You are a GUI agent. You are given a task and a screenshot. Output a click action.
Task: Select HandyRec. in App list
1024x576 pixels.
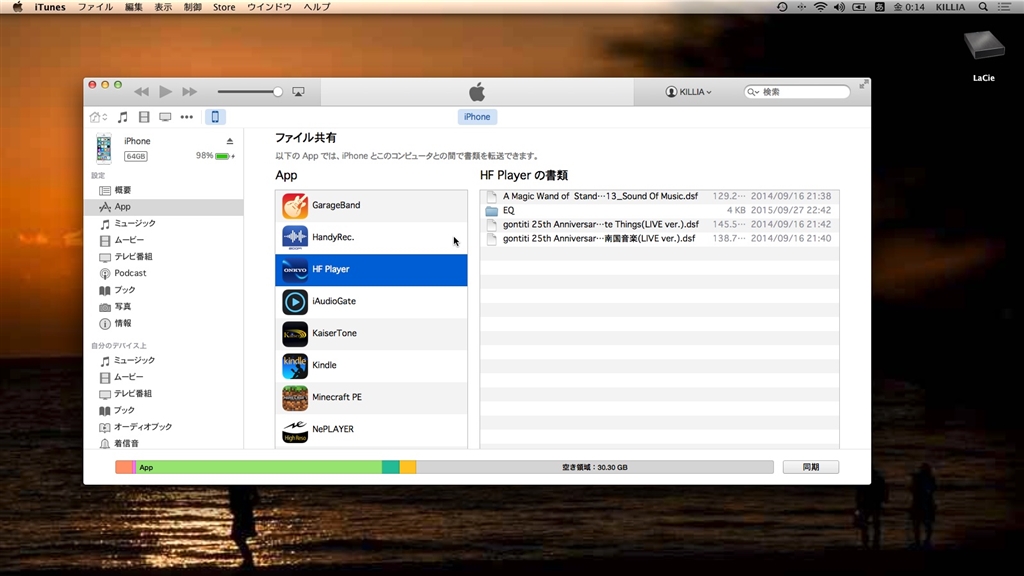[x=371, y=238]
